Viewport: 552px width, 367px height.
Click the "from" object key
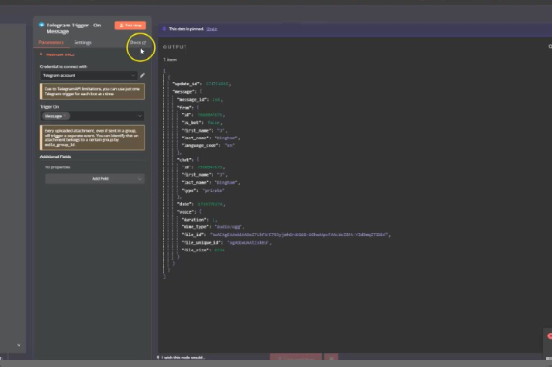(185, 107)
